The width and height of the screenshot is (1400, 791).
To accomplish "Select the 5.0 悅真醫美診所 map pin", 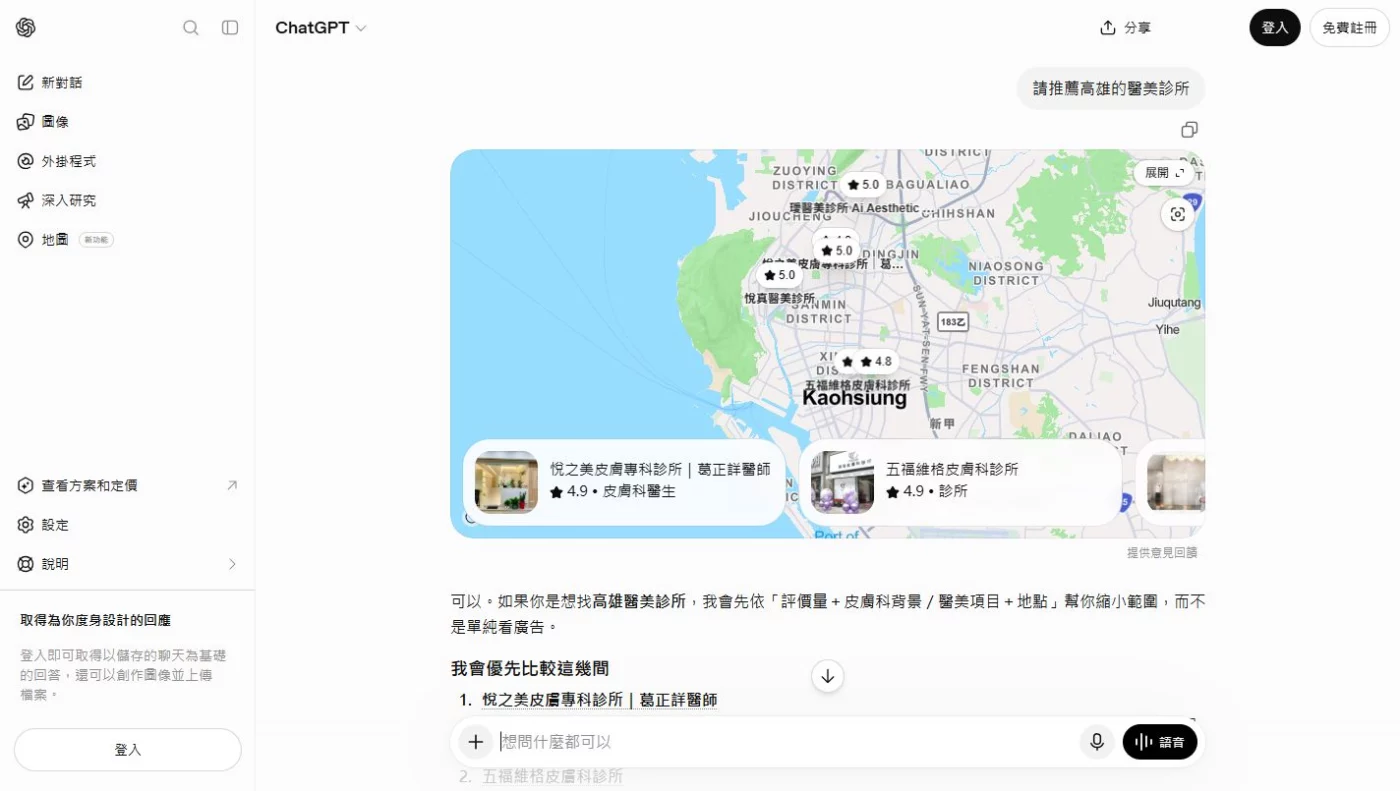I will [778, 275].
